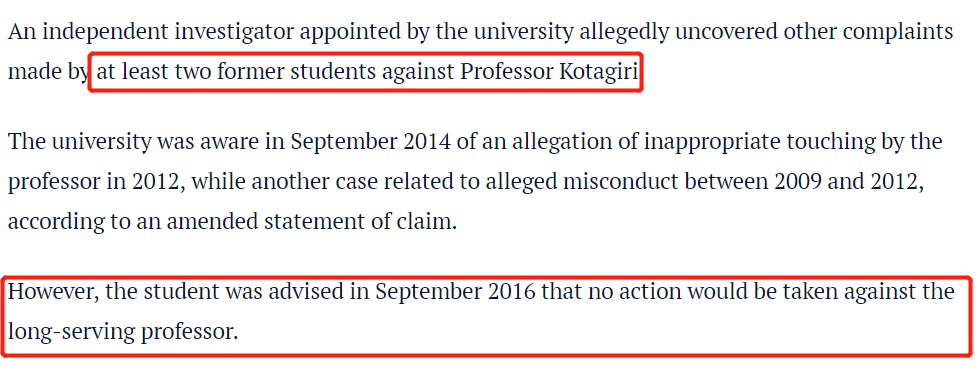This screenshot has width=979, height=370.
Task: Click the word "advised" in the highlighted paragraph
Action: tap(310, 291)
